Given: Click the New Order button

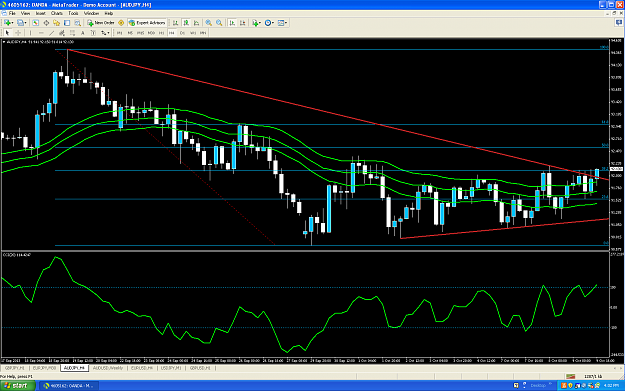Looking at the screenshot, I should click(x=101, y=23).
